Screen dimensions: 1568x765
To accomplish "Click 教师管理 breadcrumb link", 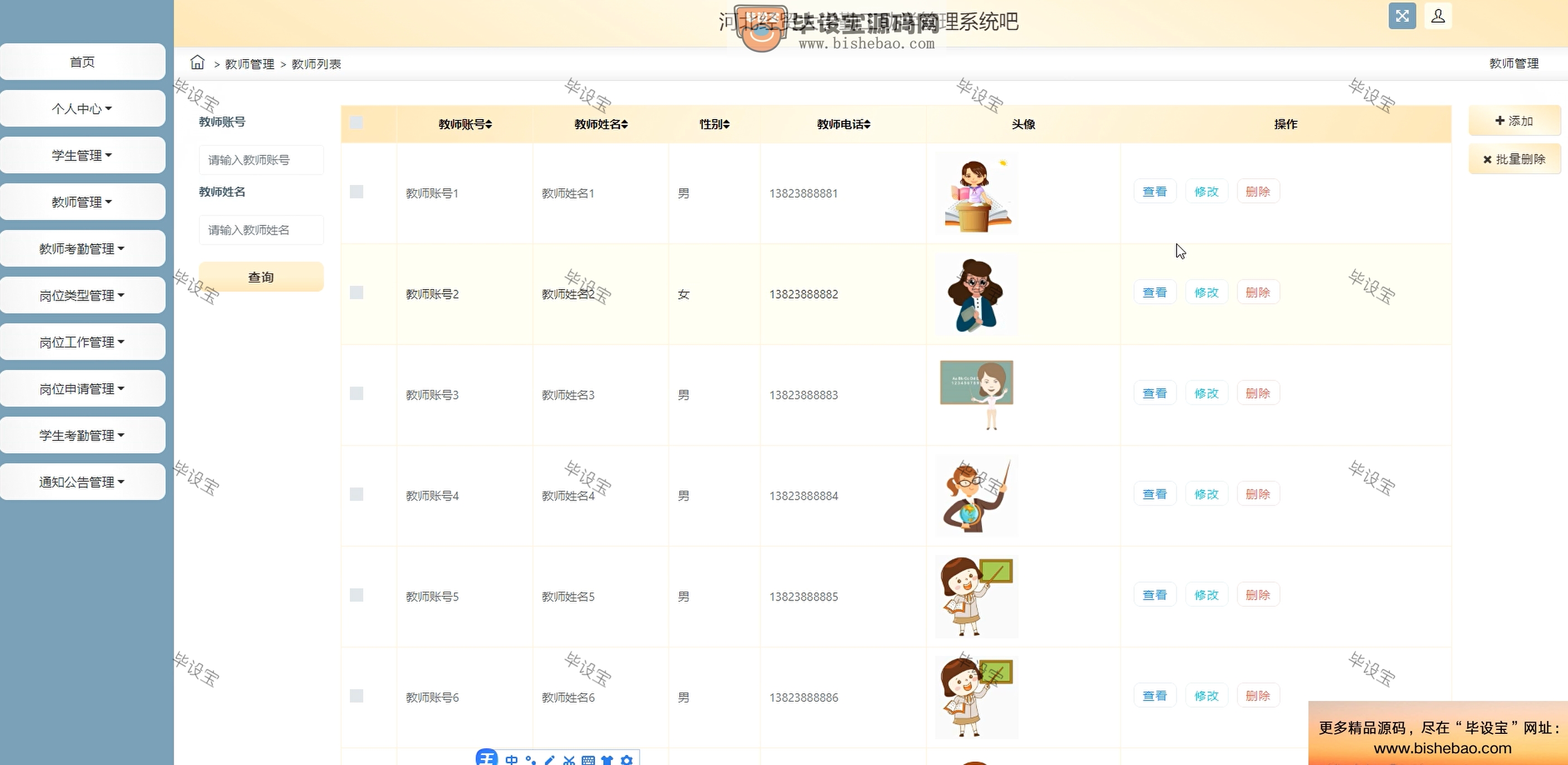I will (250, 64).
